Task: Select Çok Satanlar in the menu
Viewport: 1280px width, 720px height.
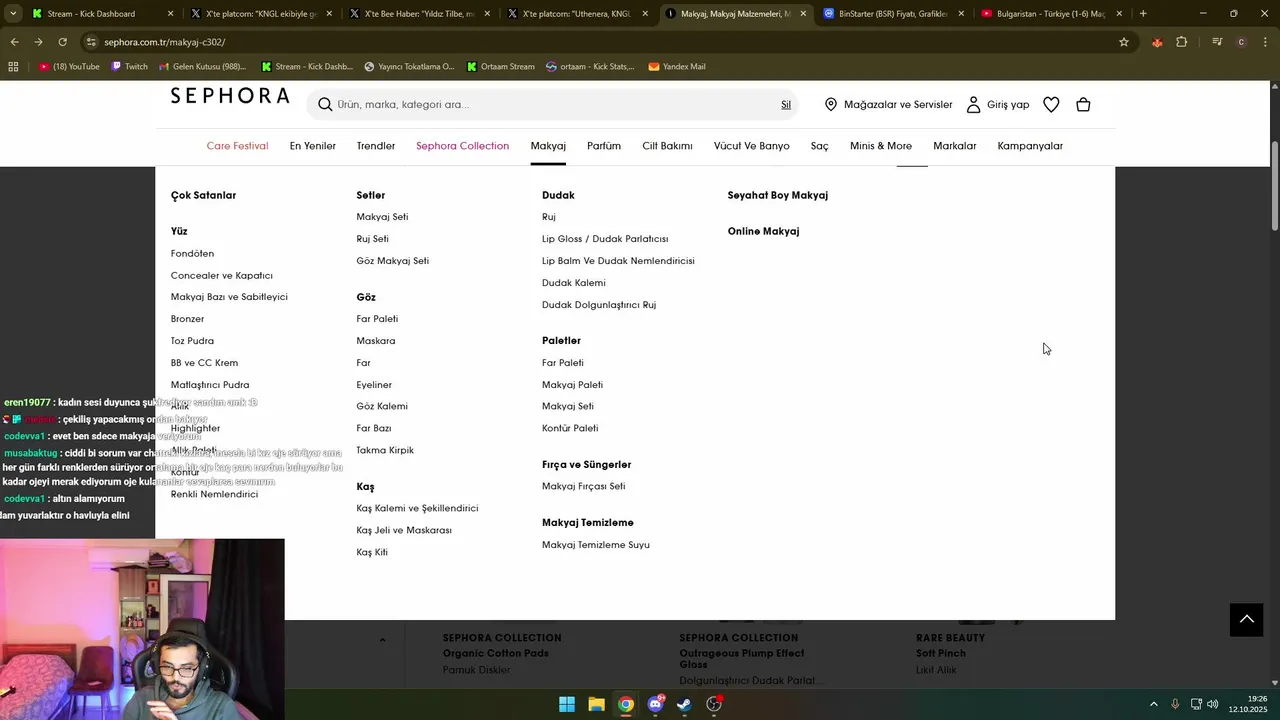Action: [203, 195]
